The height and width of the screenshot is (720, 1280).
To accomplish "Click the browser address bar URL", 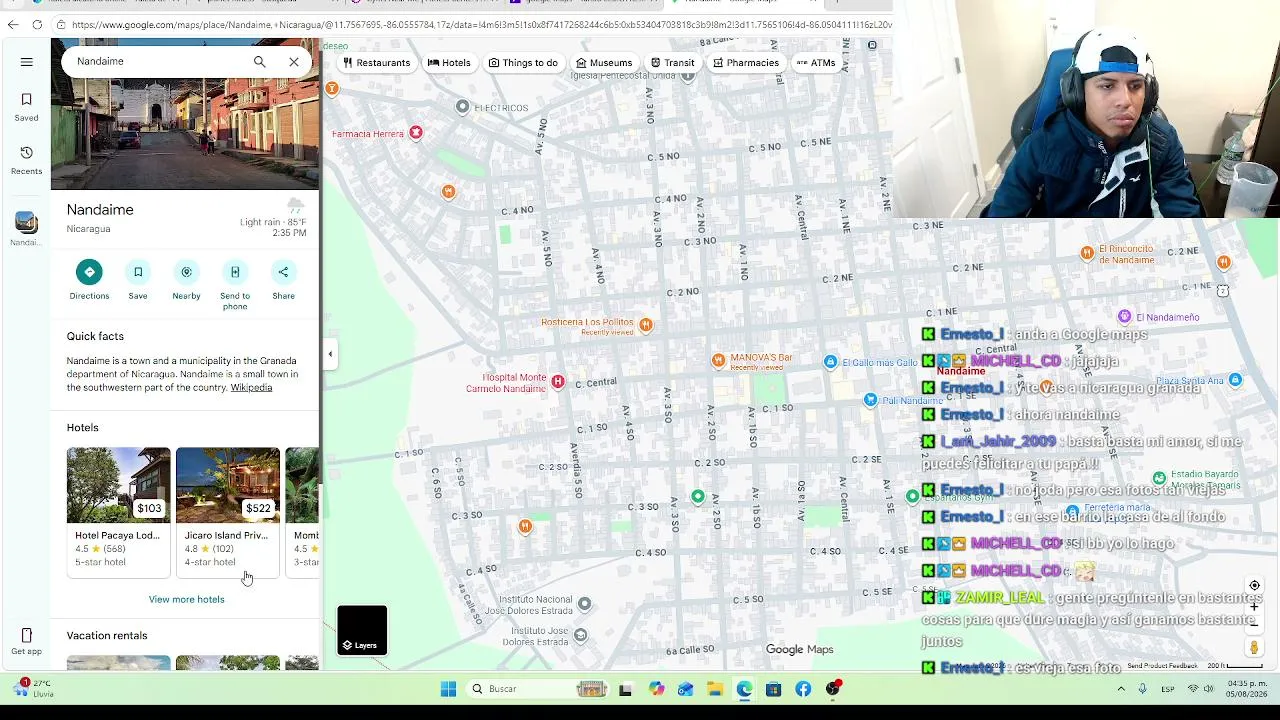I will 480,25.
